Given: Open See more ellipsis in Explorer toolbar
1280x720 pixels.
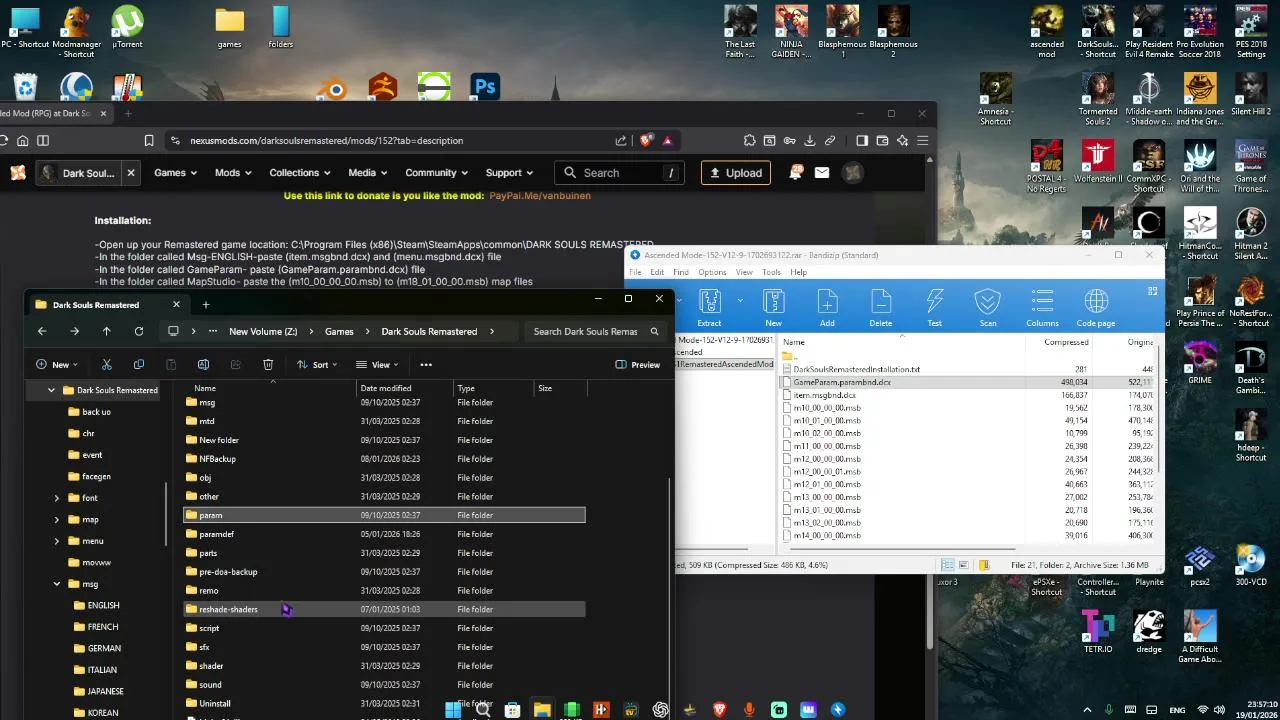Looking at the screenshot, I should [x=426, y=365].
